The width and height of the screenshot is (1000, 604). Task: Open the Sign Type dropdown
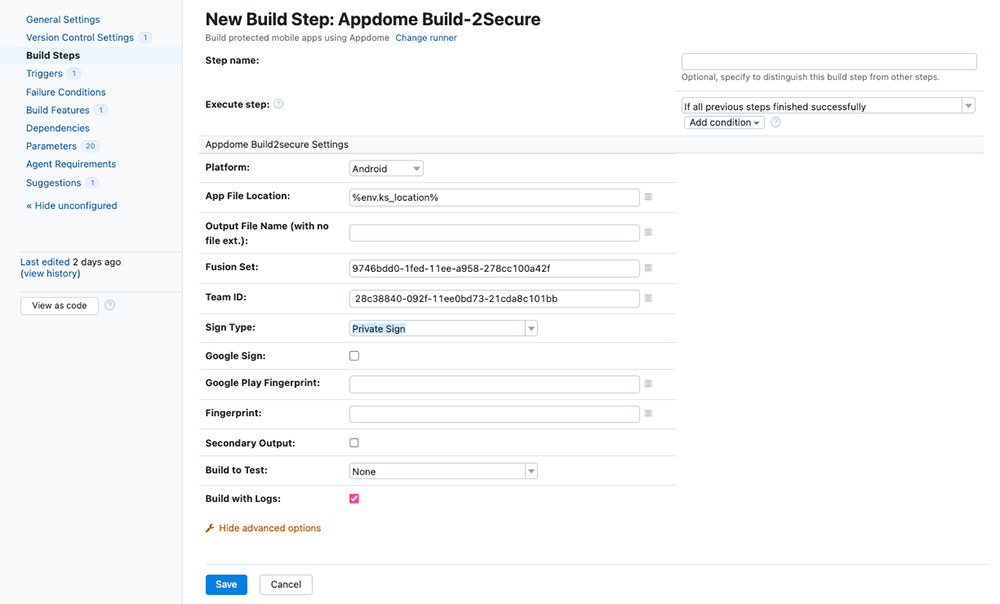pyautogui.click(x=443, y=328)
